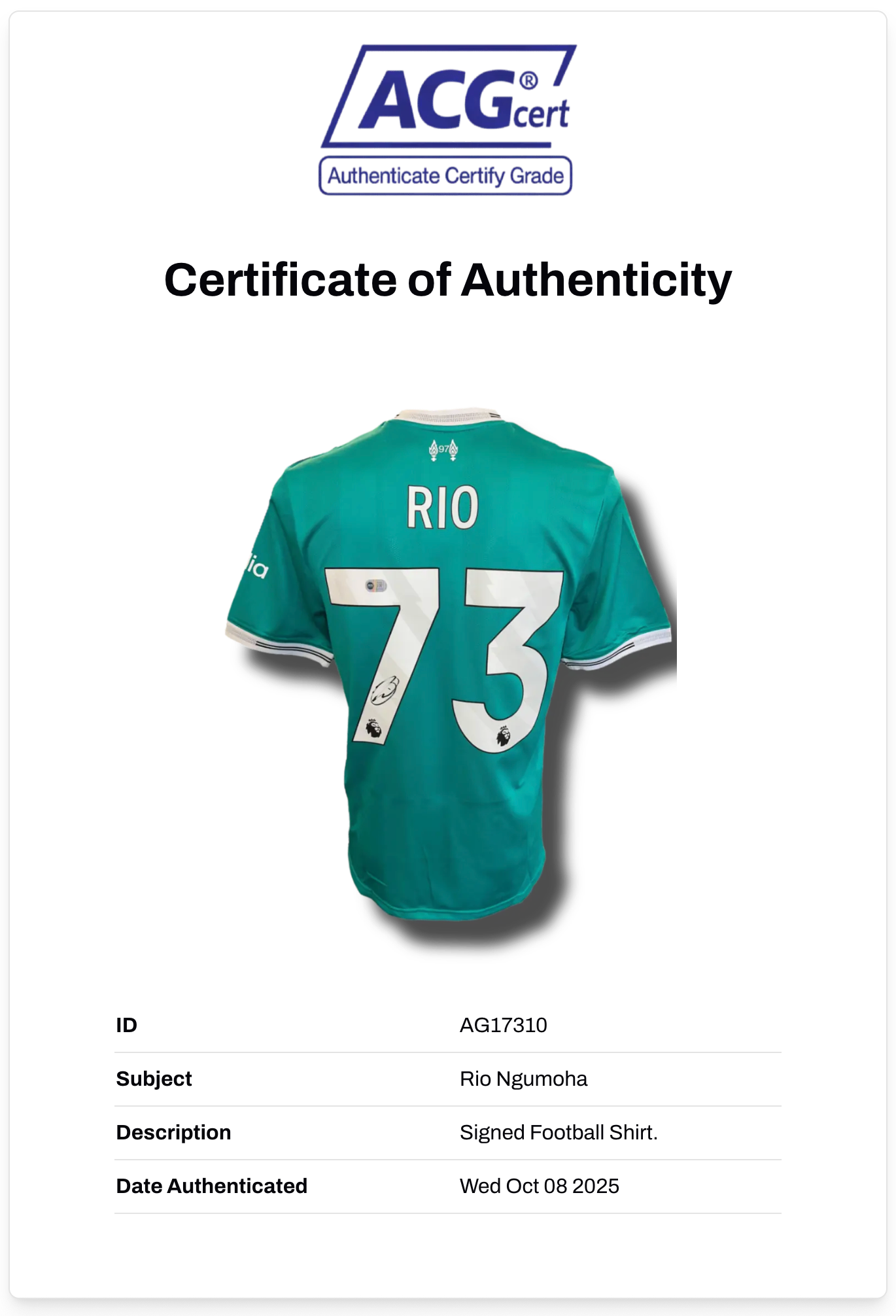
Task: Click the hologram sticker on number 7
Action: [376, 585]
